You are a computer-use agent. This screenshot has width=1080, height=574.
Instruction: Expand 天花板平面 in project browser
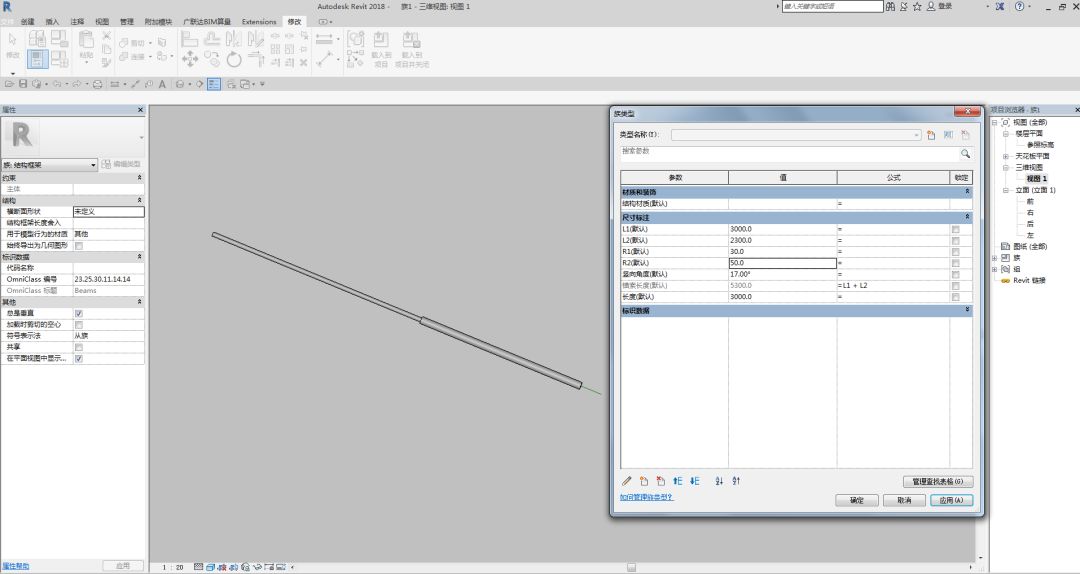(1006, 156)
